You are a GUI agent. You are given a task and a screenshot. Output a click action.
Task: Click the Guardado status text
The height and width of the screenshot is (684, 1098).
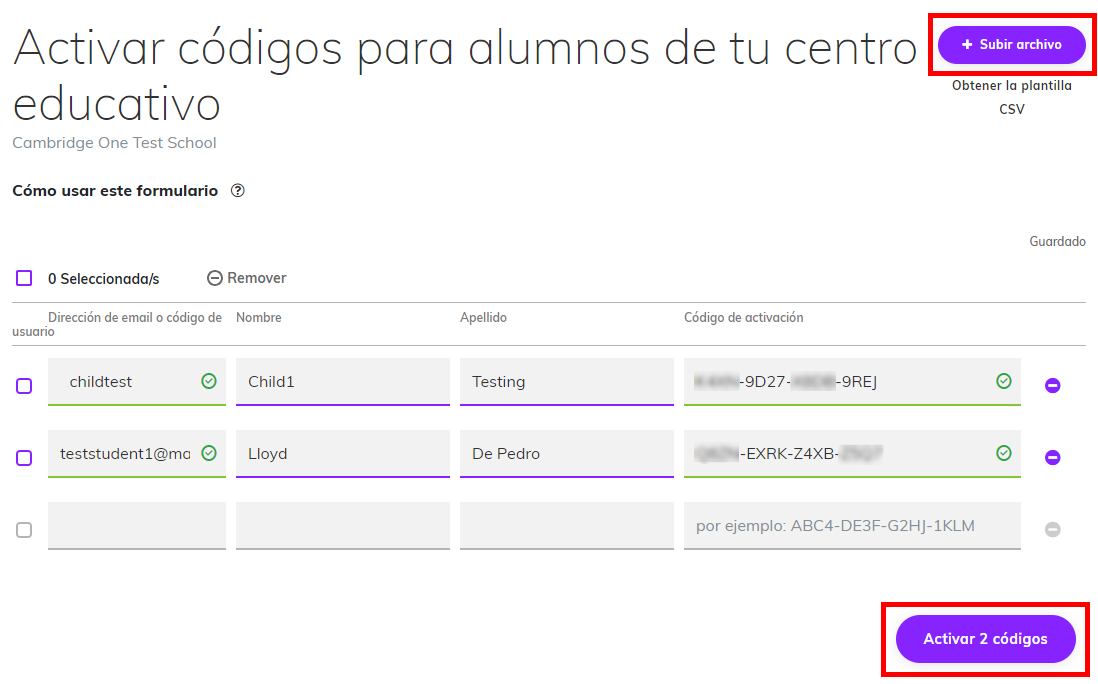point(1057,242)
